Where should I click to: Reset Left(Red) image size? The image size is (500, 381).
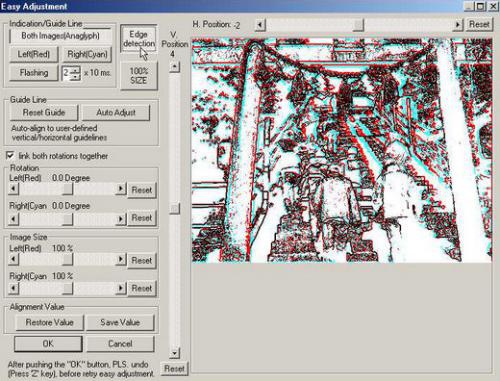[x=142, y=260]
